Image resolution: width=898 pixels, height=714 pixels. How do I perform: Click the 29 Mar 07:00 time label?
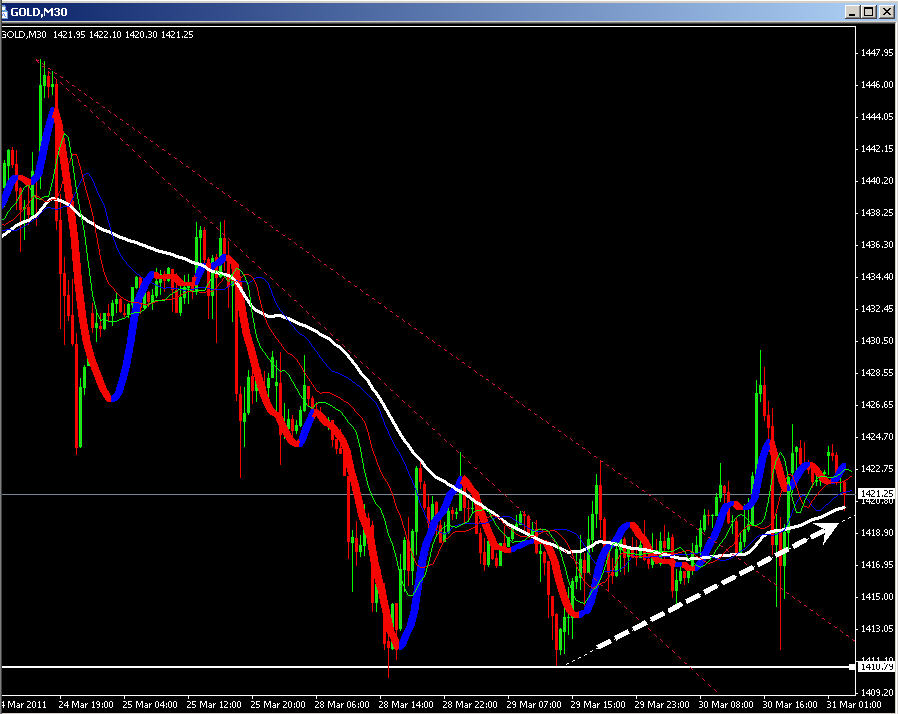pyautogui.click(x=534, y=705)
